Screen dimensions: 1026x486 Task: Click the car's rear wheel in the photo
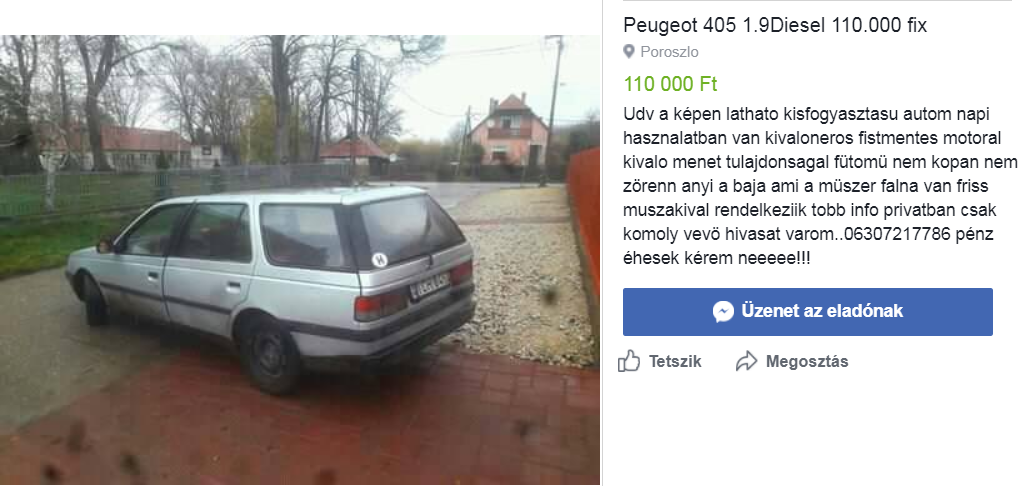coord(270,357)
